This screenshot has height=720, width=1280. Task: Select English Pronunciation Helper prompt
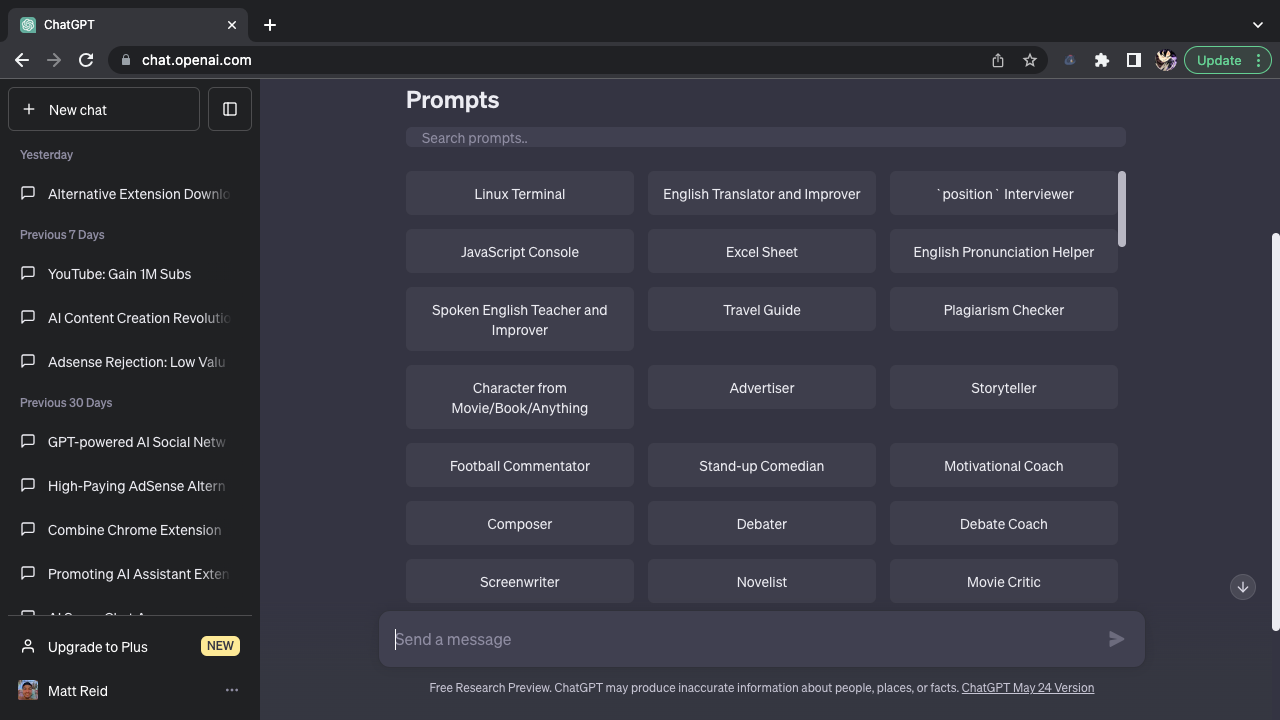coord(1004,251)
